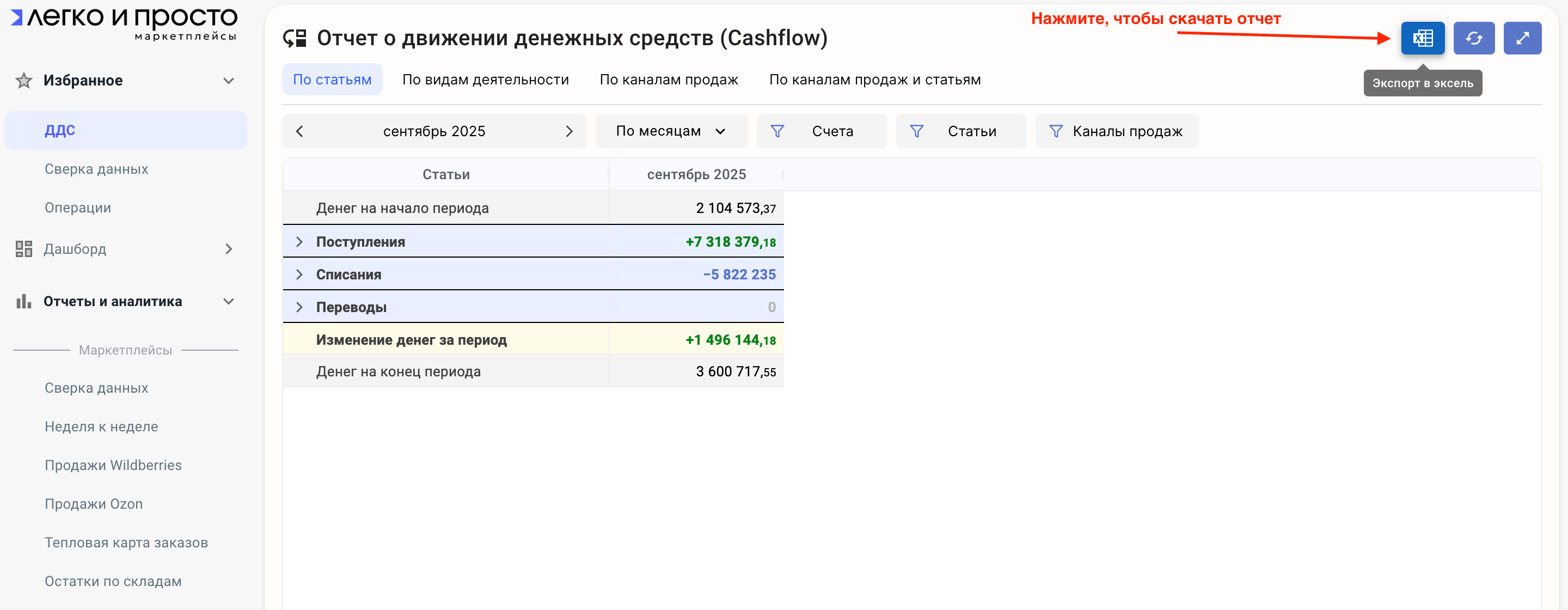The width and height of the screenshot is (1568, 610).
Task: Open Продажи Wildberries report link
Action: [x=113, y=465]
